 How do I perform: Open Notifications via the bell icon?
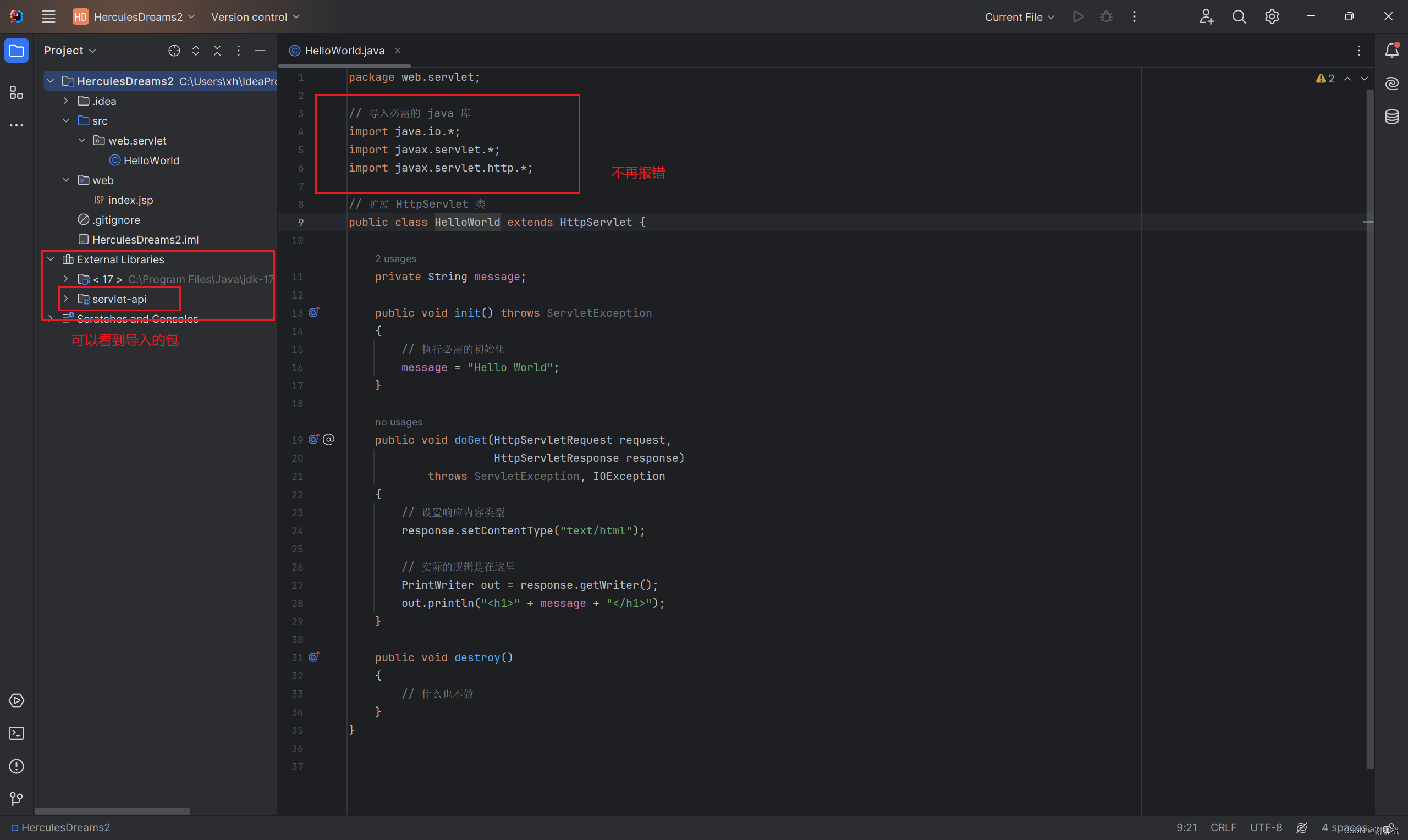[x=1392, y=50]
